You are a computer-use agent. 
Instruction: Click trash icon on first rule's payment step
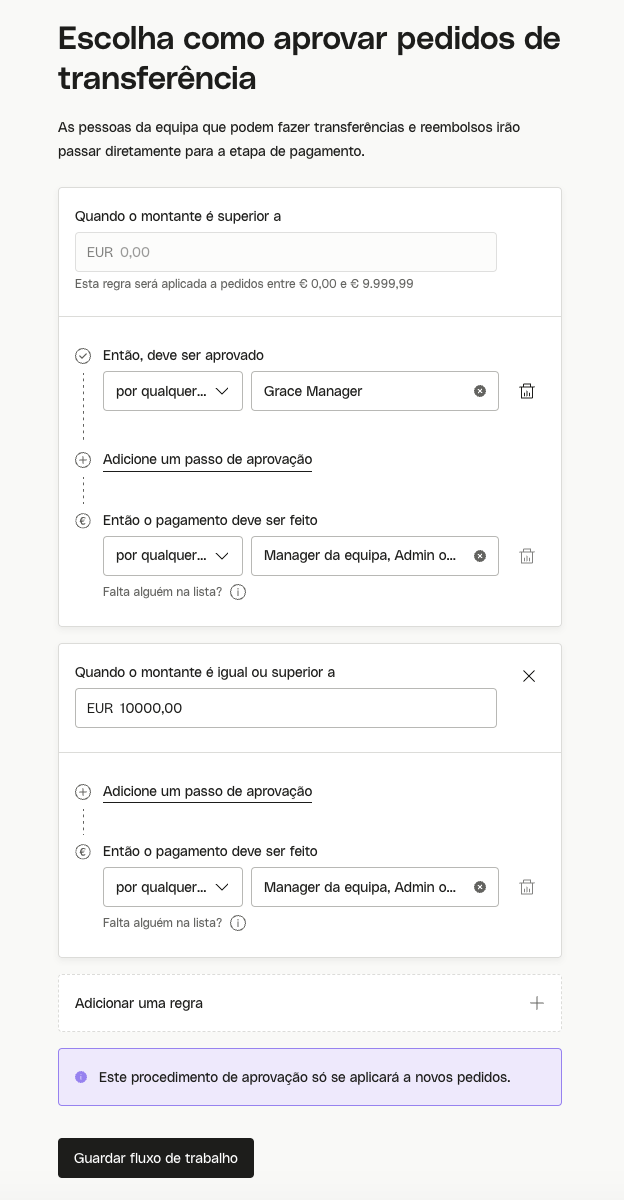pos(527,556)
